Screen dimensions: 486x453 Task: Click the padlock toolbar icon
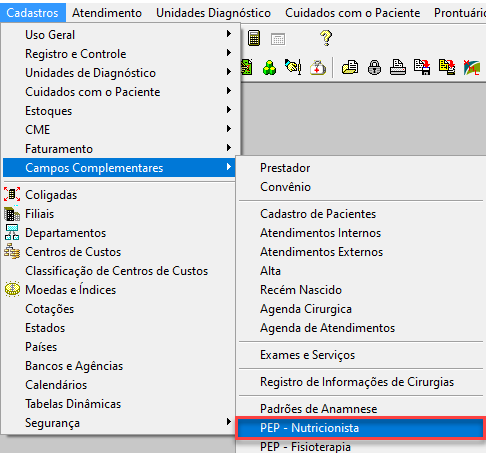(374, 68)
